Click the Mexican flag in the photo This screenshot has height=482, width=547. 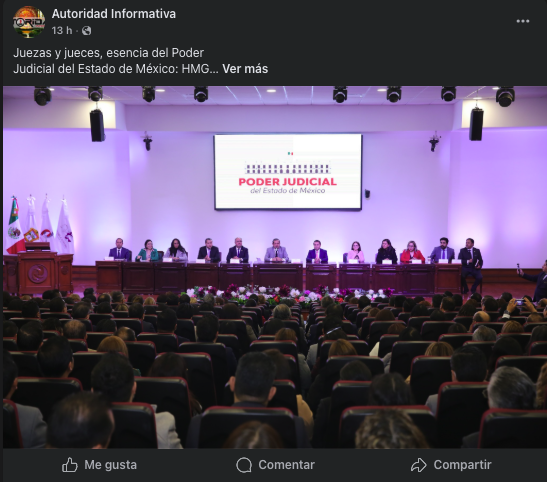14,225
